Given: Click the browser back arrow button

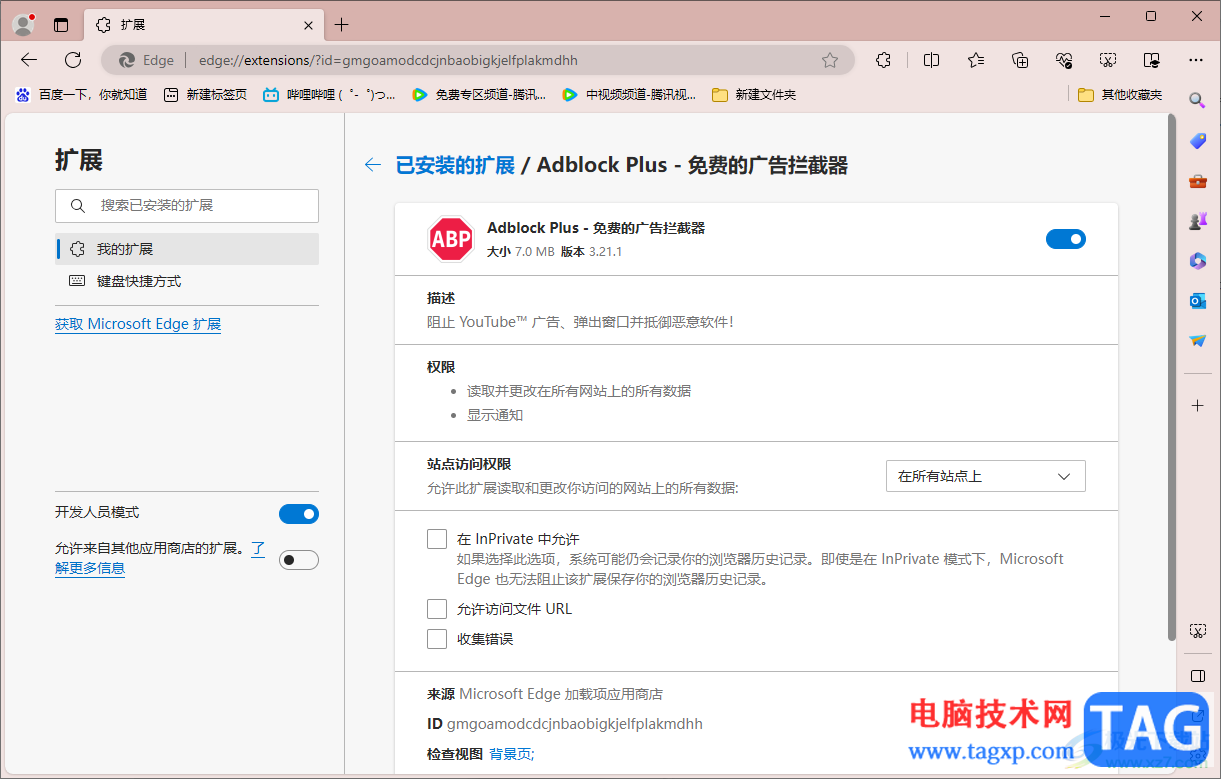Looking at the screenshot, I should tap(29, 60).
